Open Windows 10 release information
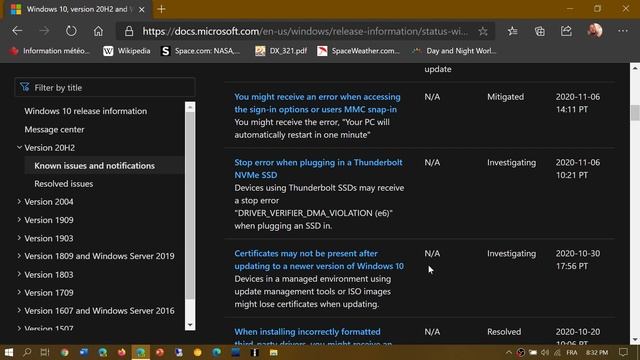The width and height of the screenshot is (640, 360). pos(86,111)
